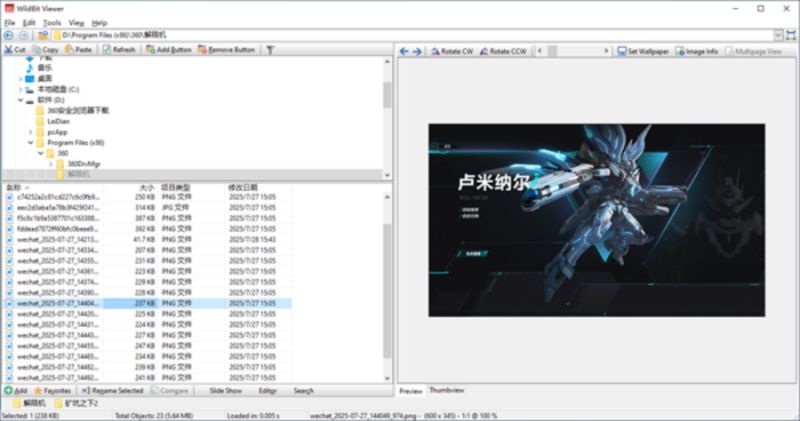Click the Add Button toolbar item
The height and width of the screenshot is (421, 800).
(168, 49)
